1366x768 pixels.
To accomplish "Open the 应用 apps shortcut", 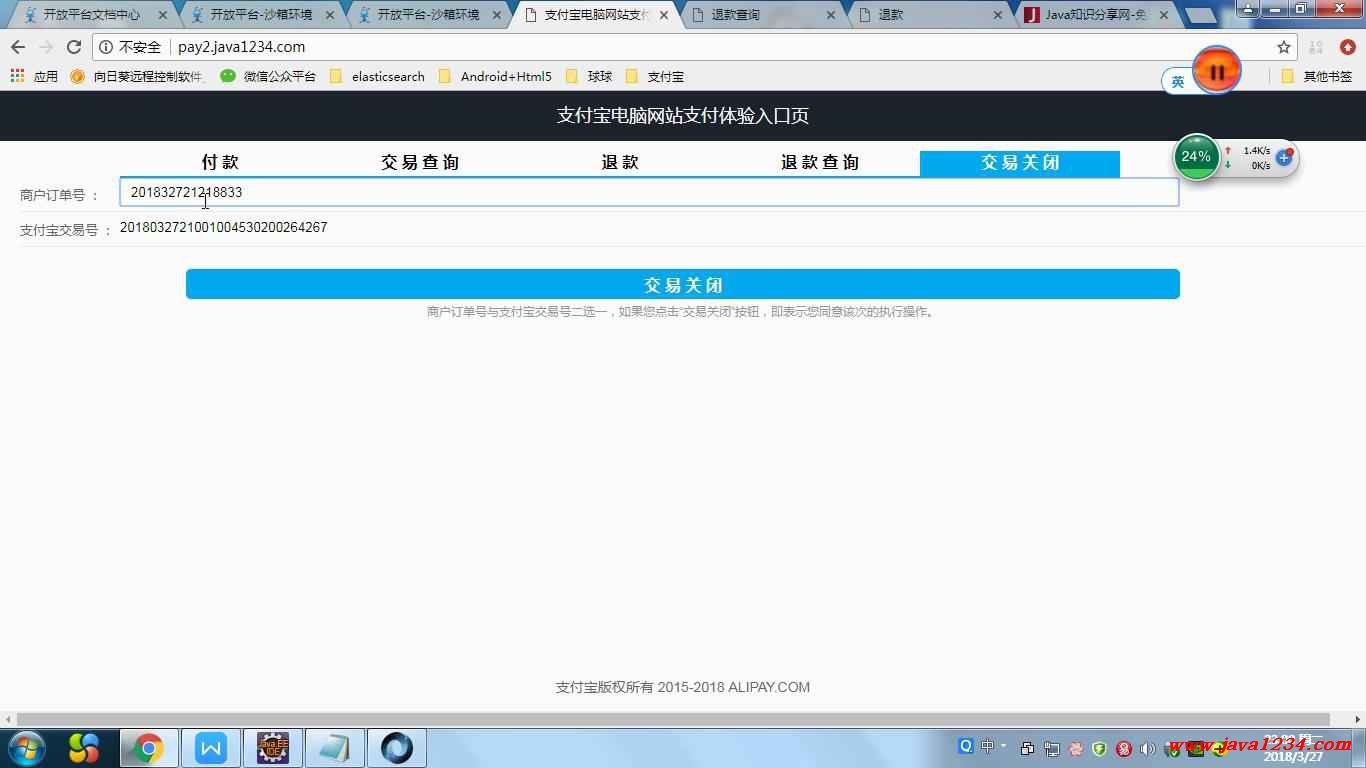I will [34, 76].
